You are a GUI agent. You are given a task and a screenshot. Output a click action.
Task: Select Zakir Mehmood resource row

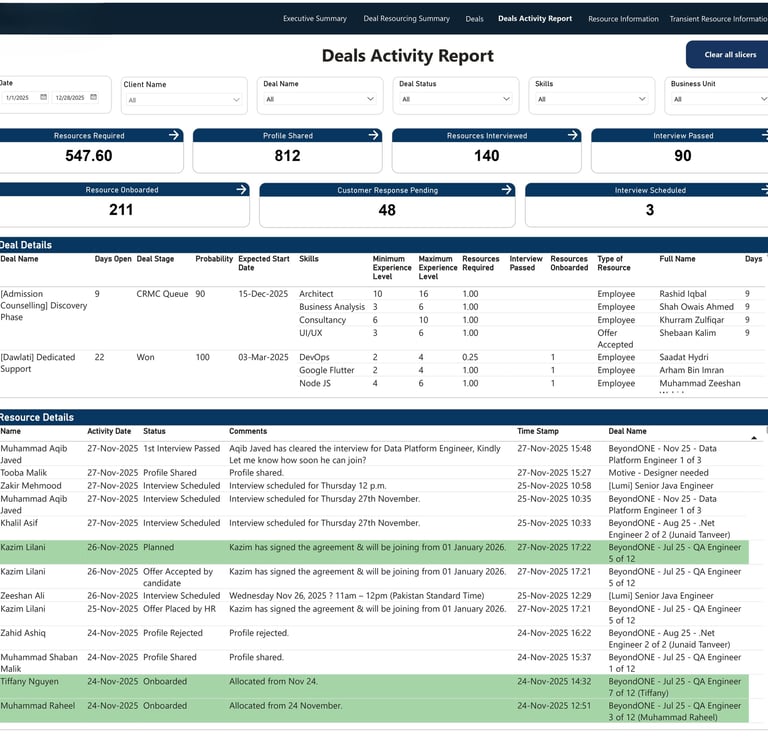click(x=374, y=485)
